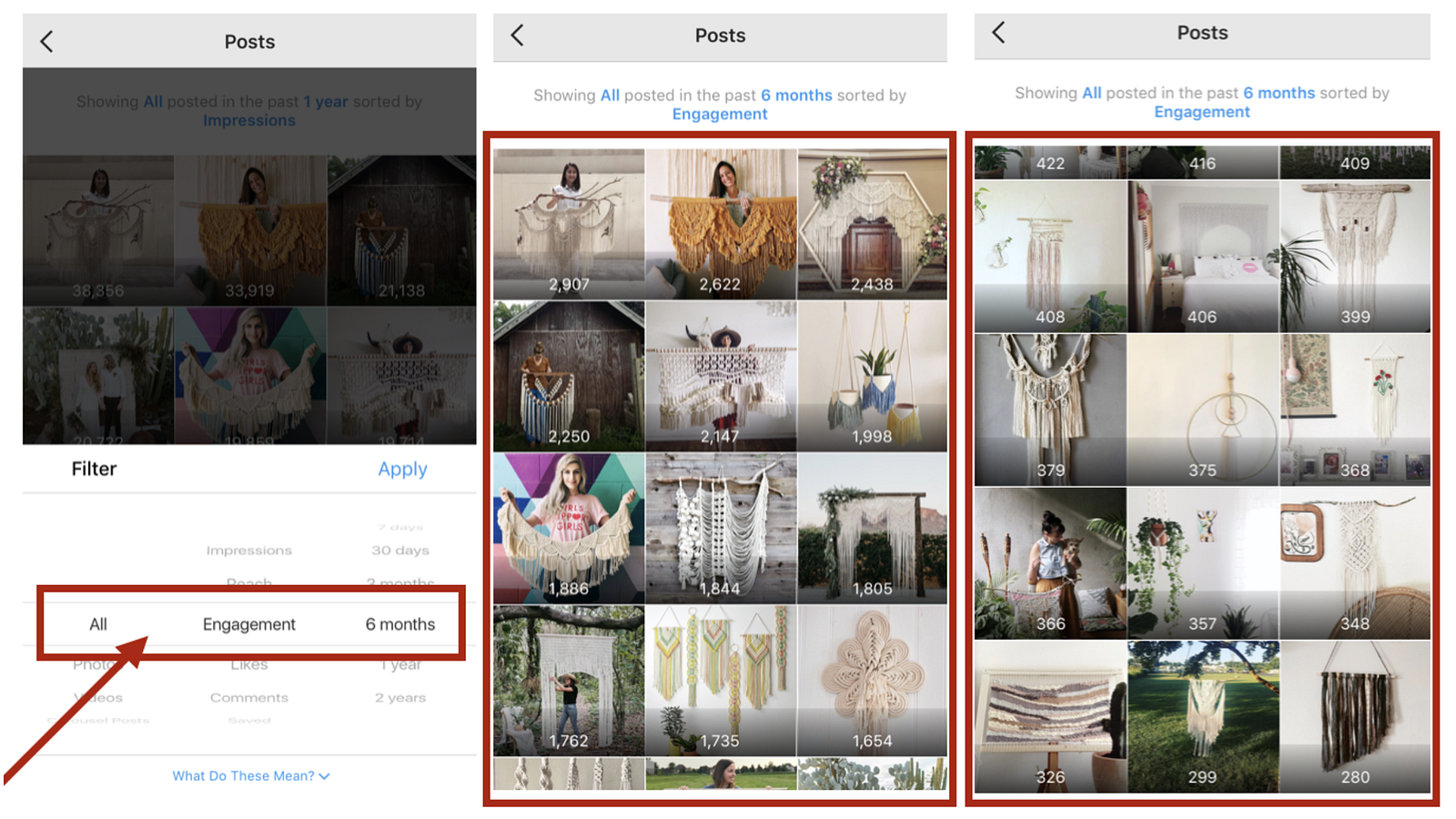Viewport: 1456px width, 819px height.
Task: Go back from the Posts screen showing the 422 post
Action: 998,33
